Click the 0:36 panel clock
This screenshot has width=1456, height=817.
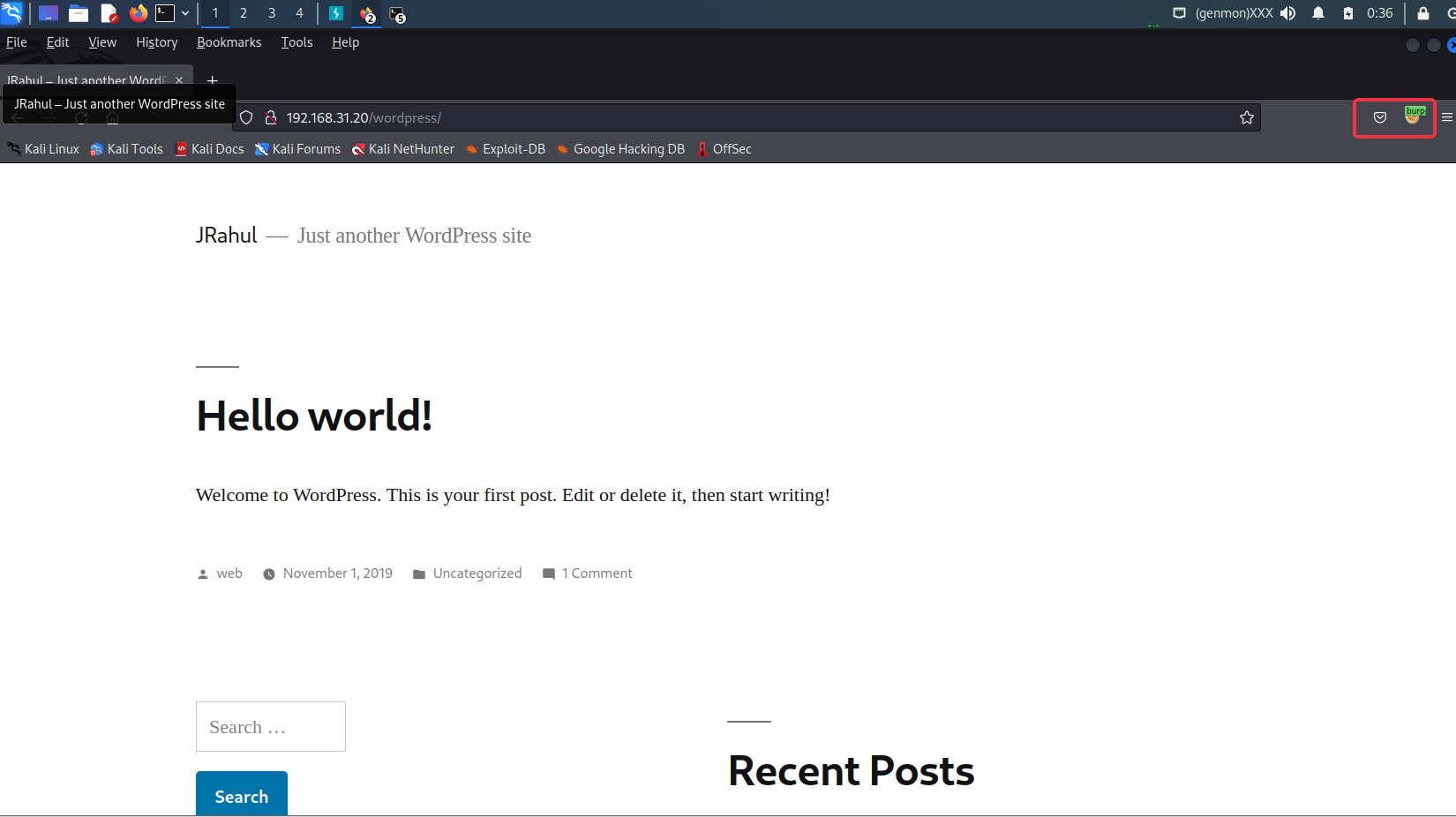pos(1380,13)
